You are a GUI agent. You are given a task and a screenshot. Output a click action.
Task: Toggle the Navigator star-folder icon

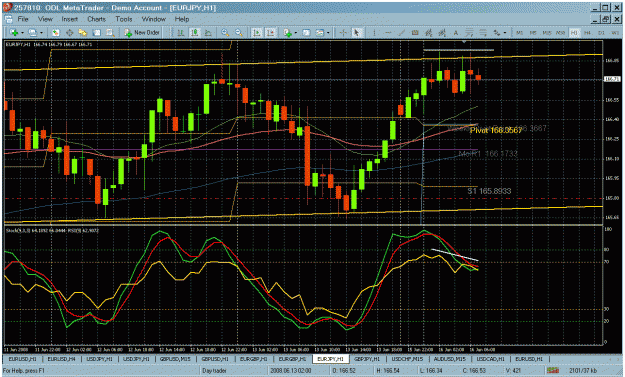(x=83, y=33)
